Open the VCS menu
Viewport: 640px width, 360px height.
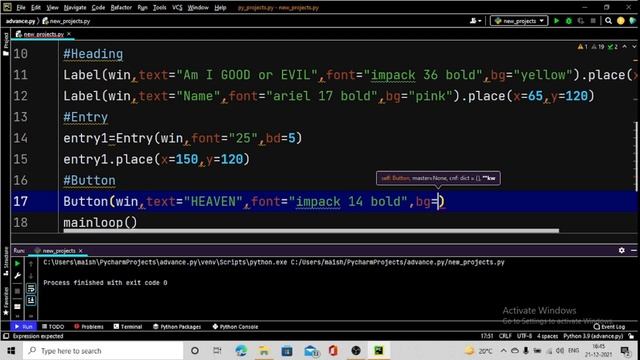(x=177, y=7)
